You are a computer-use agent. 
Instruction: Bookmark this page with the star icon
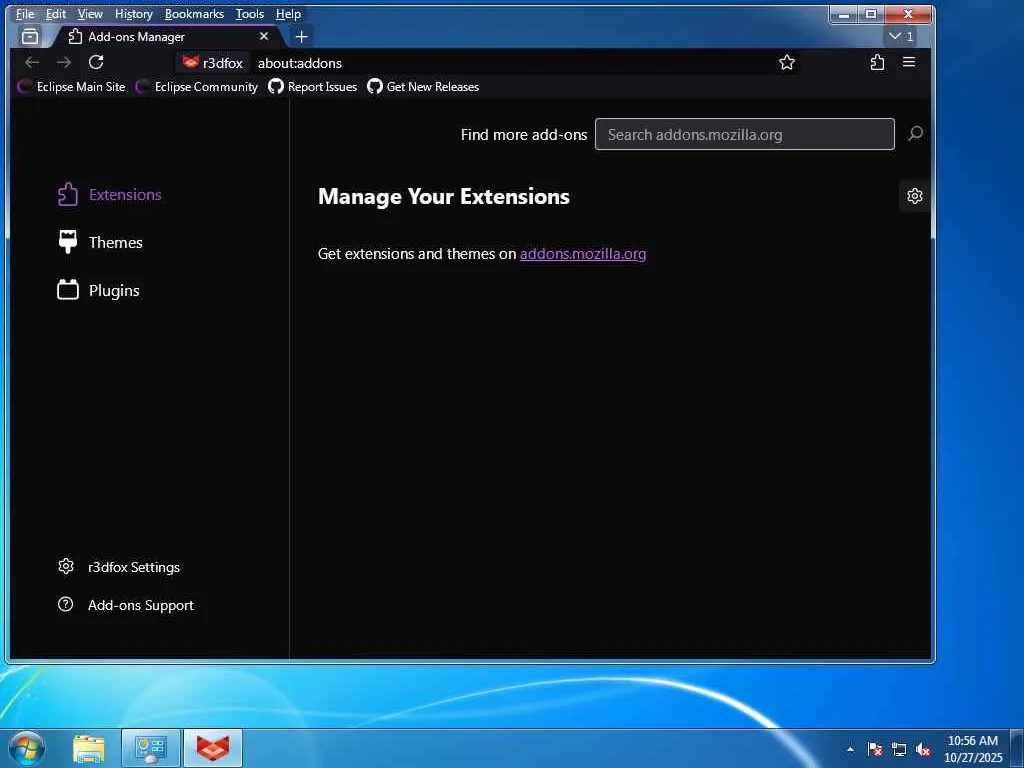point(787,63)
